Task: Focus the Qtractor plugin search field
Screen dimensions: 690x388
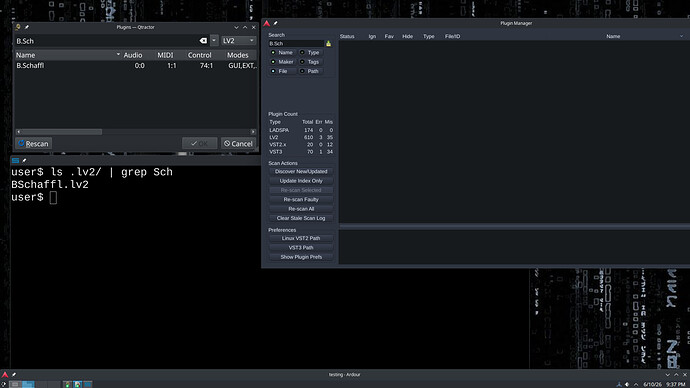Action: (106, 40)
